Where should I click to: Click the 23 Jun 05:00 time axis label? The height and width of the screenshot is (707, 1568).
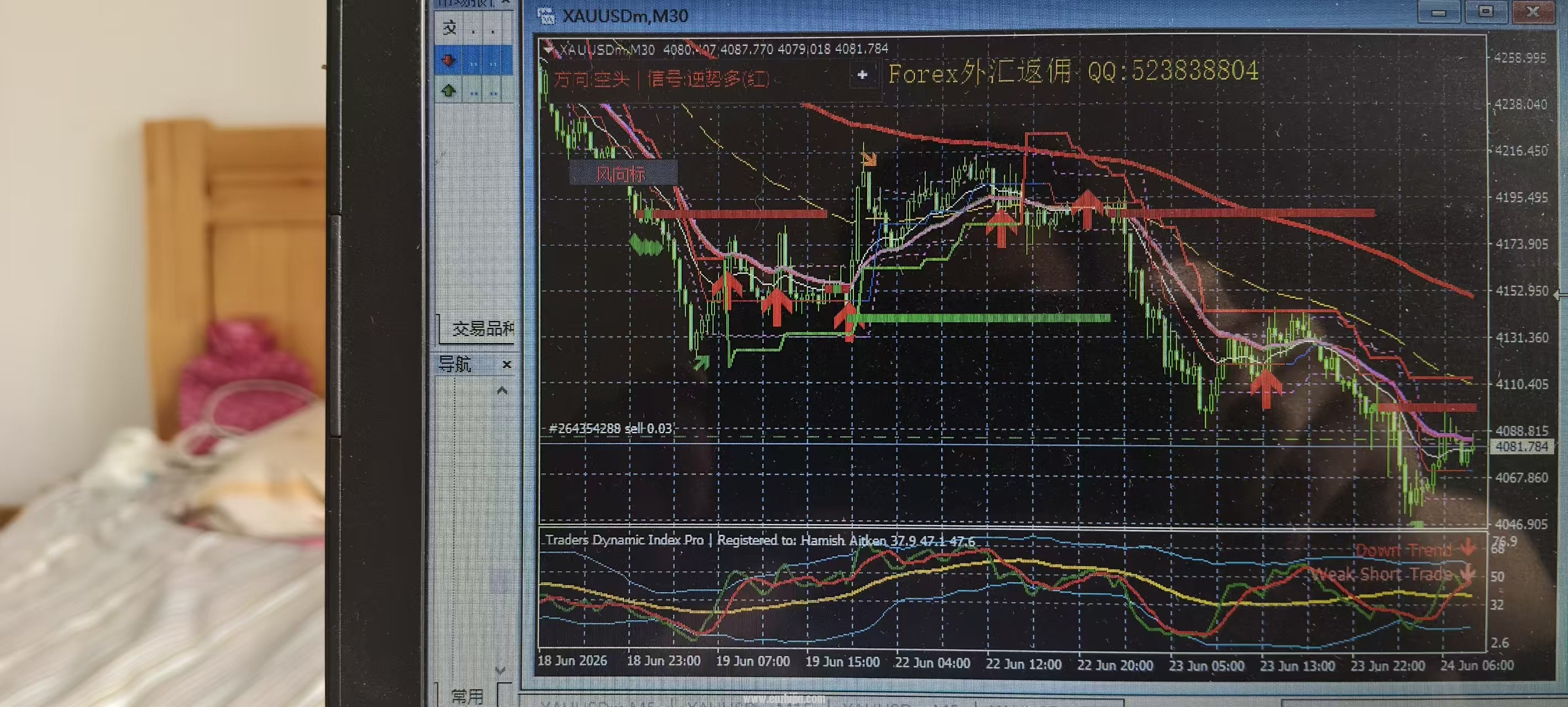click(1207, 666)
